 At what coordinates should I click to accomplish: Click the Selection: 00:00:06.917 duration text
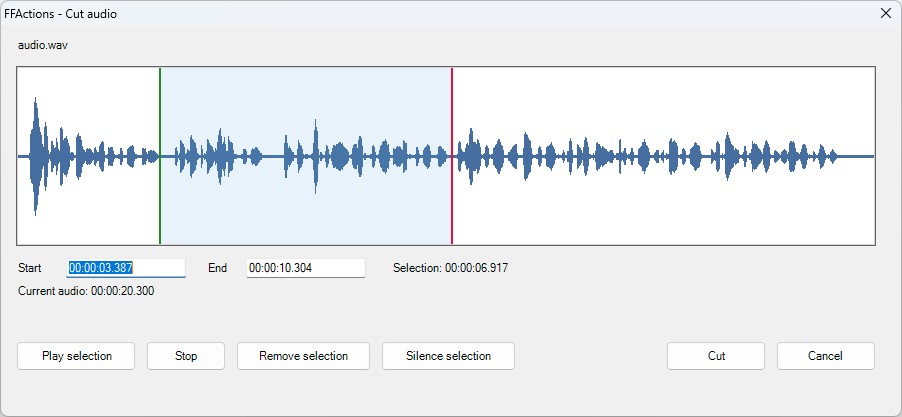click(450, 268)
